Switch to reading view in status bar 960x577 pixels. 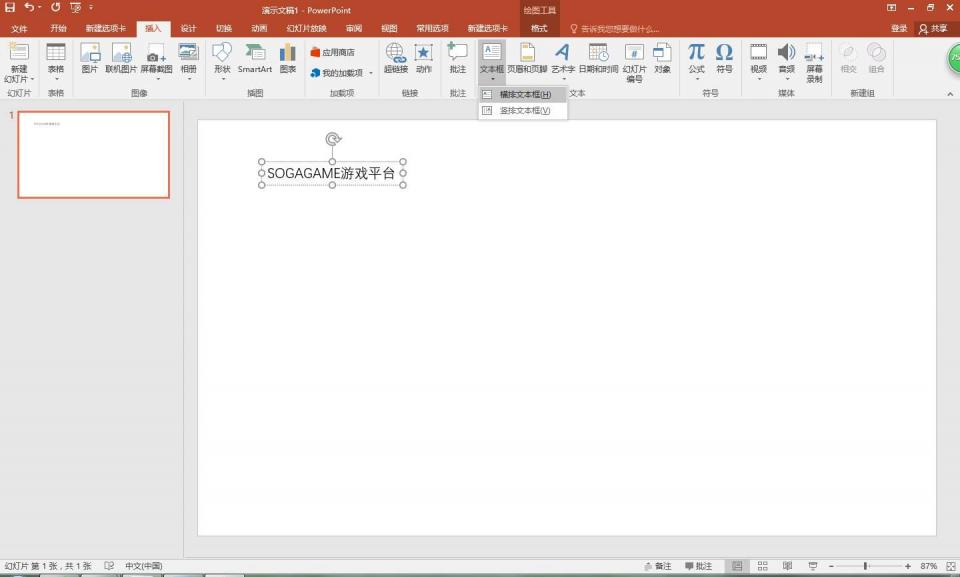(787, 566)
